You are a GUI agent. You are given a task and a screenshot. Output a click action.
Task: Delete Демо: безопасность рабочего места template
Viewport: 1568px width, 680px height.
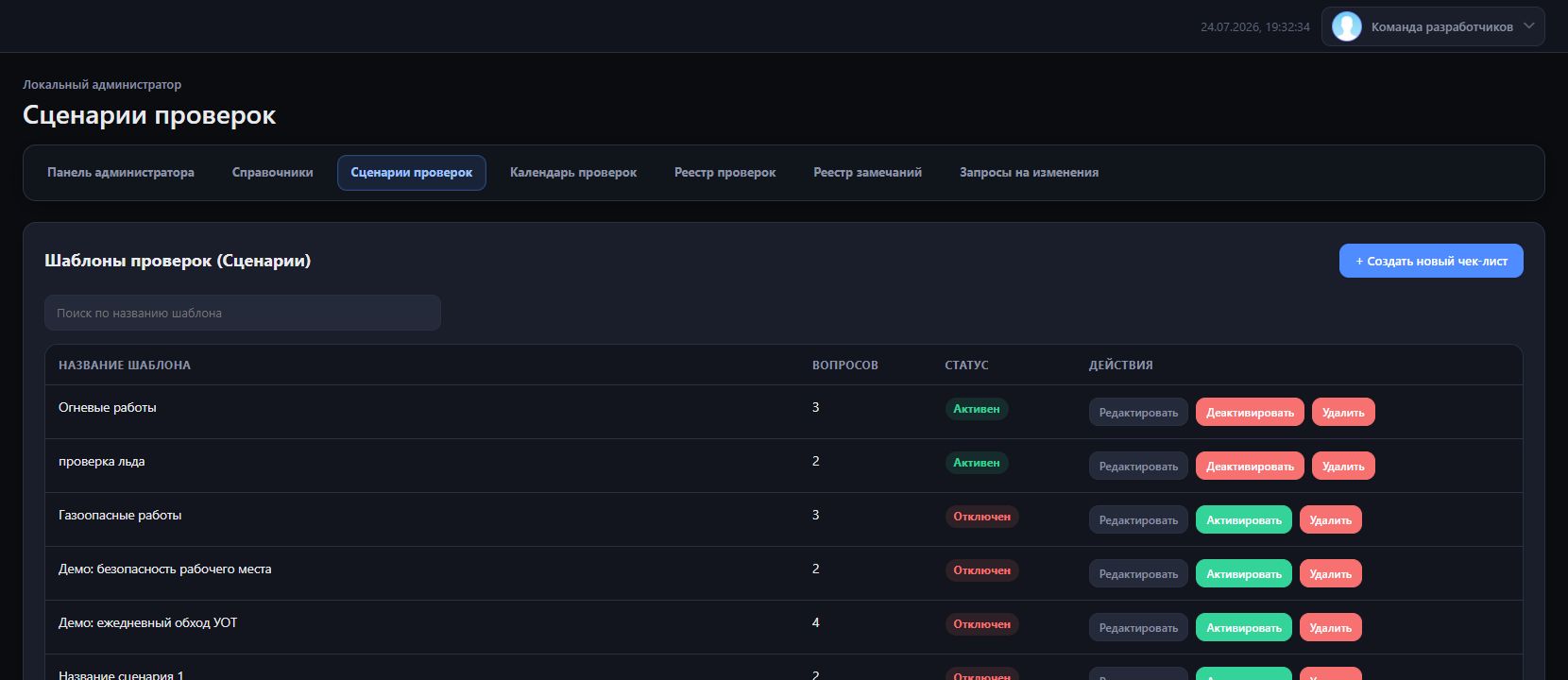coord(1331,574)
